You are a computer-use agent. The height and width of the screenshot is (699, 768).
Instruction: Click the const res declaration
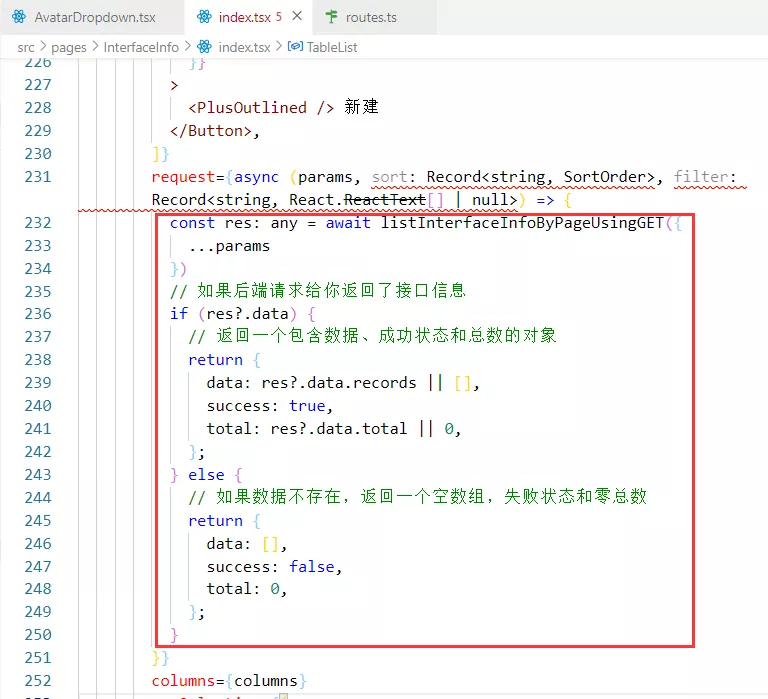click(211, 223)
